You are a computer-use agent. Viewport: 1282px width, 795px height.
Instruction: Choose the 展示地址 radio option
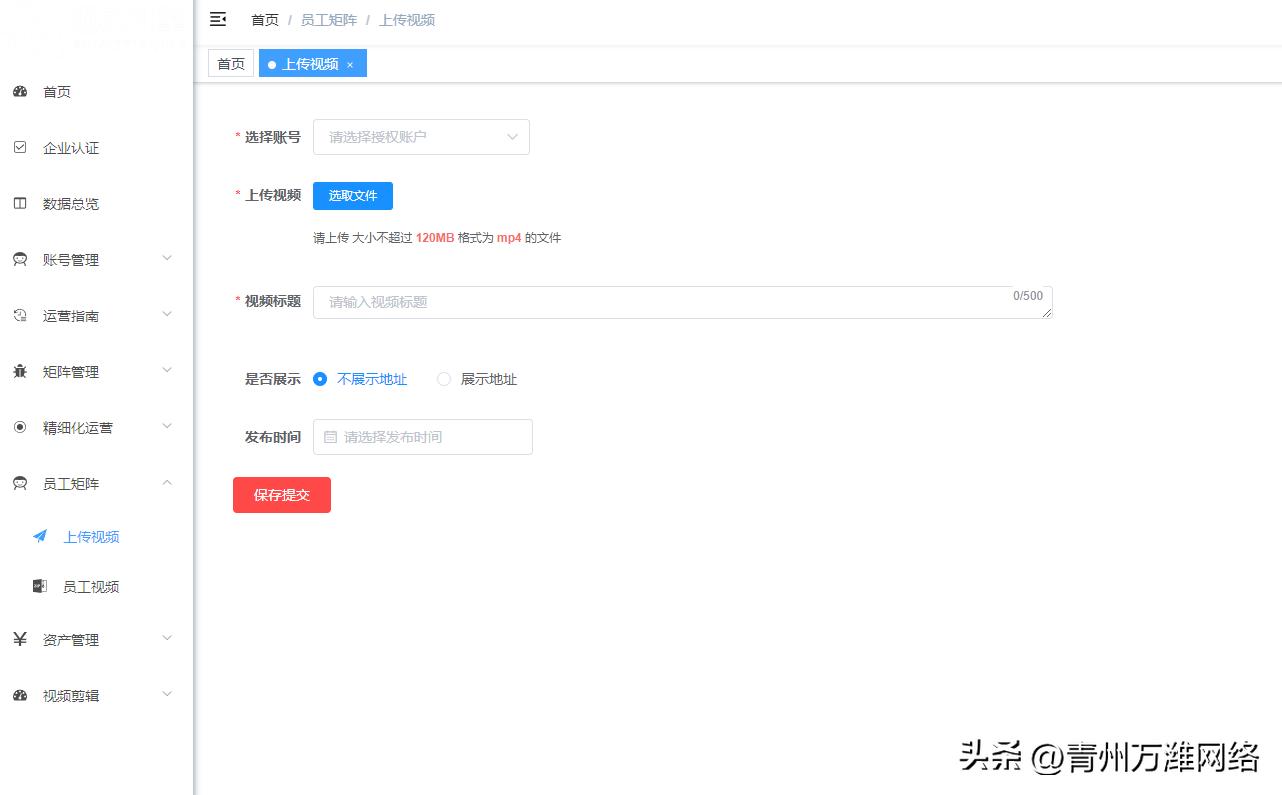pos(443,379)
